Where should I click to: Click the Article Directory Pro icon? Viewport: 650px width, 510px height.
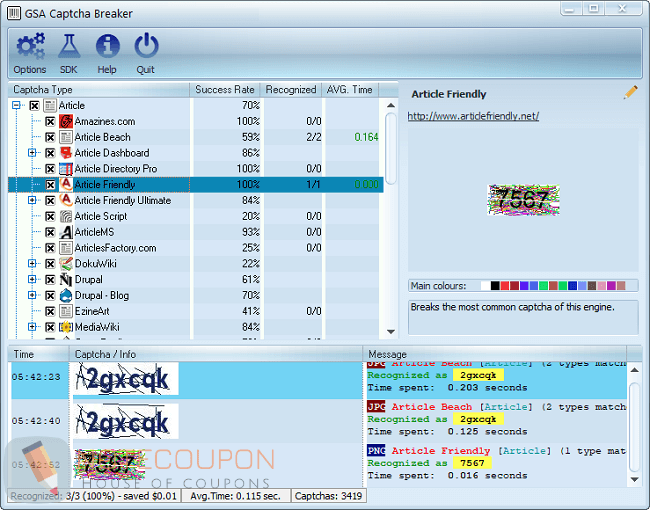66,169
